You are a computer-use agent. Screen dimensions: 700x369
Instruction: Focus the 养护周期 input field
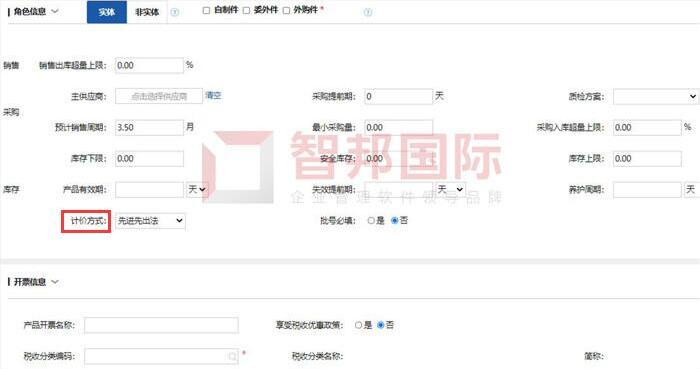[647, 190]
